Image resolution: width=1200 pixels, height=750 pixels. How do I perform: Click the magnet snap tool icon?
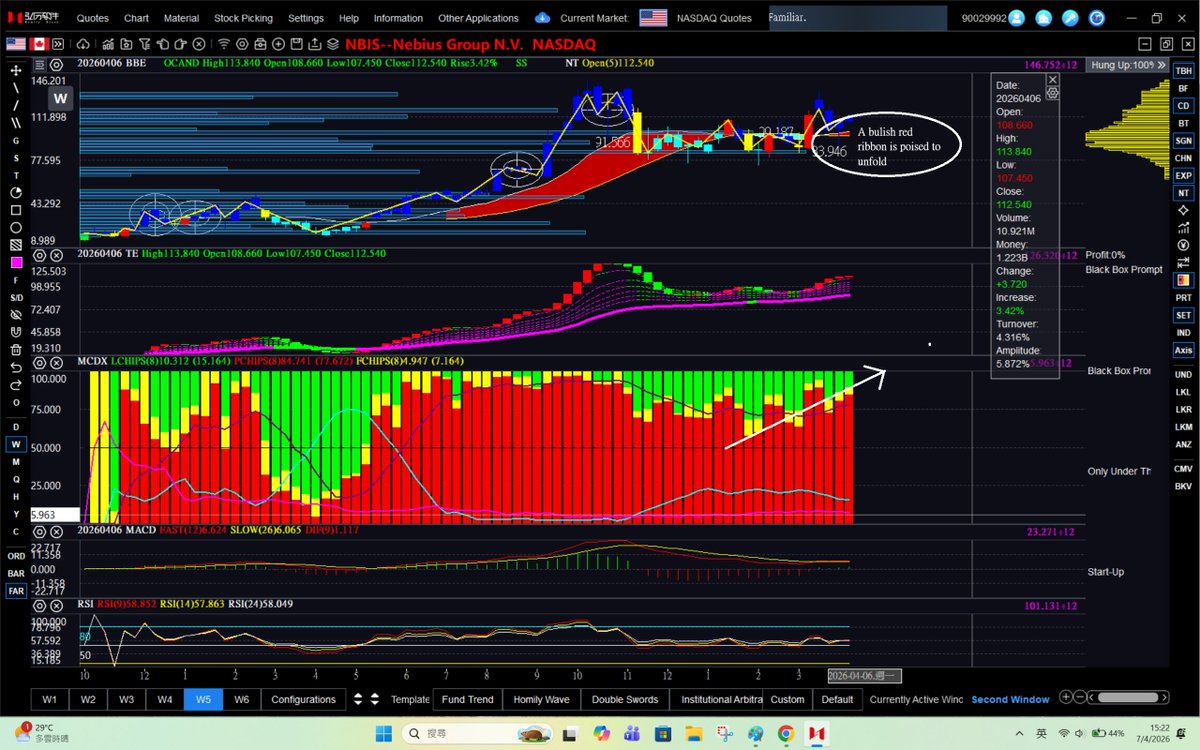[16, 332]
